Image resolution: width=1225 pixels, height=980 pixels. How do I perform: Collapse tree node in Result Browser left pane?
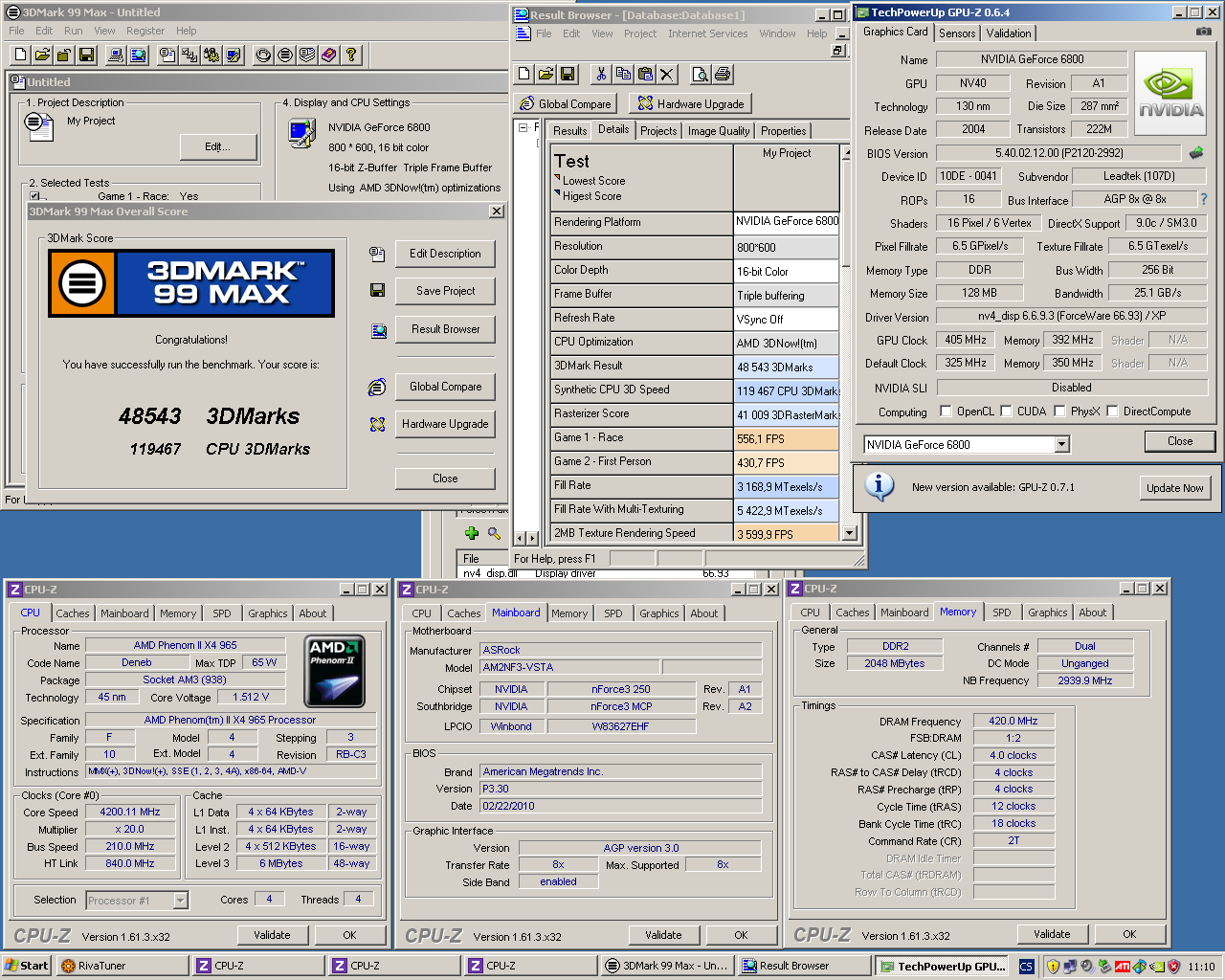click(x=523, y=127)
